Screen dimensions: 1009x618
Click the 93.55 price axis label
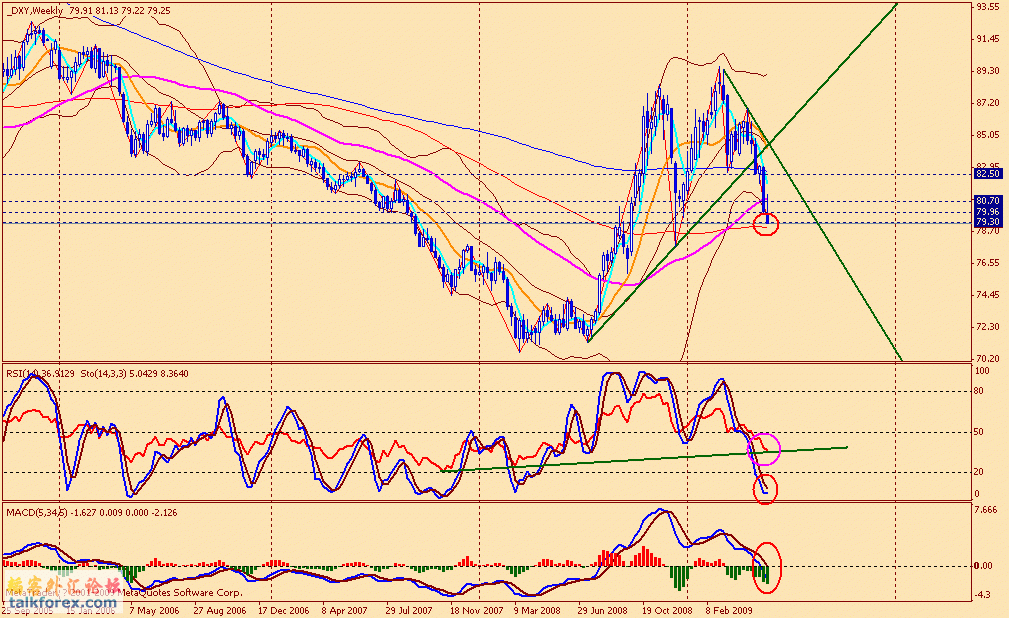(988, 7)
